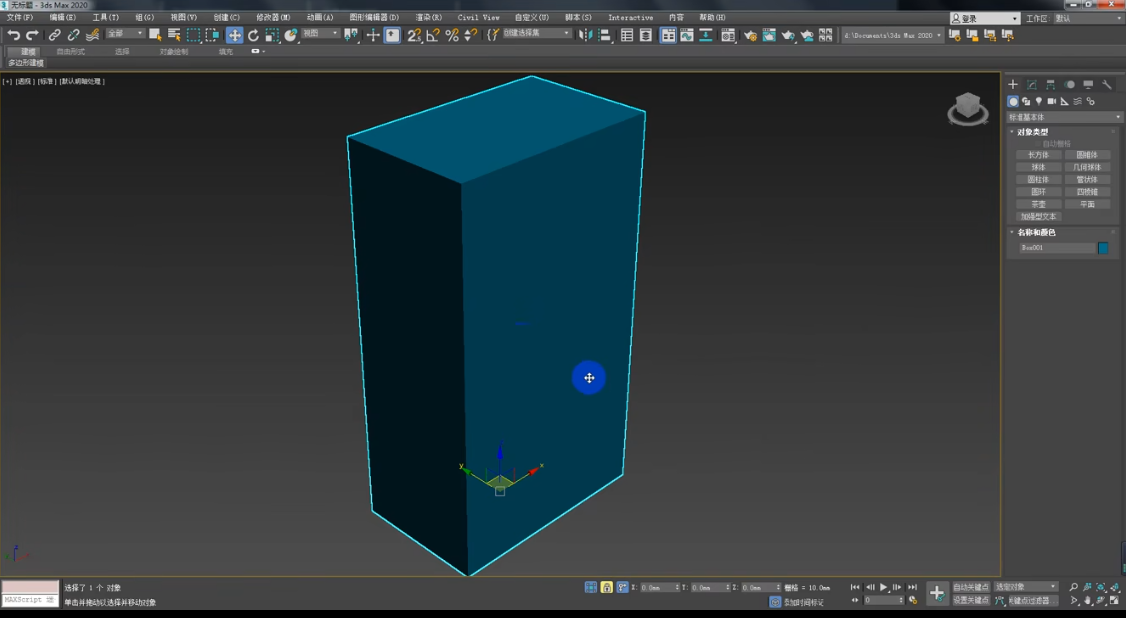Open Select by Name list icon
The width and height of the screenshot is (1126, 618).
point(174,34)
